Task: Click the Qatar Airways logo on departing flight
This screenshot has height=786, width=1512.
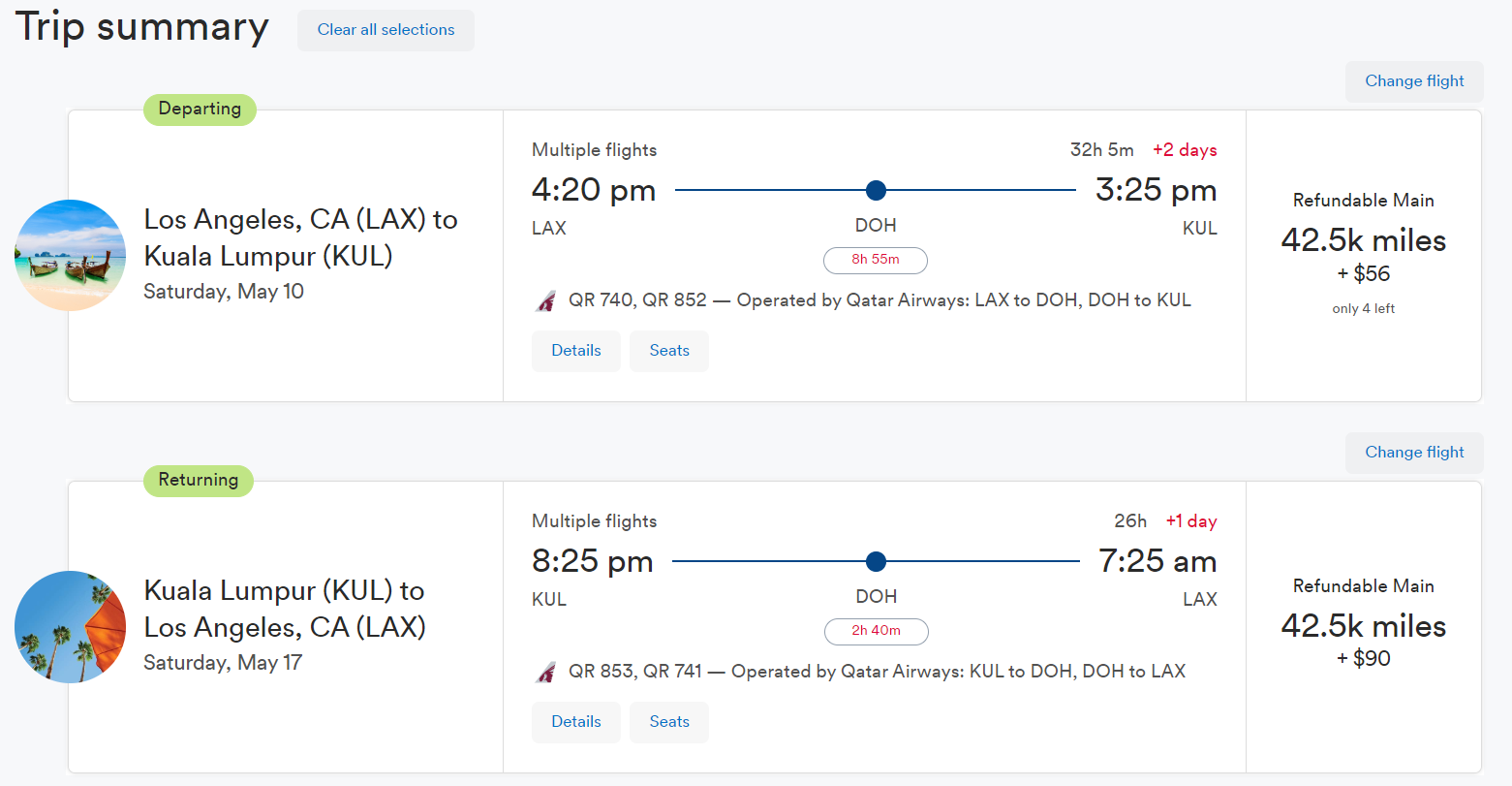Action: tap(545, 300)
